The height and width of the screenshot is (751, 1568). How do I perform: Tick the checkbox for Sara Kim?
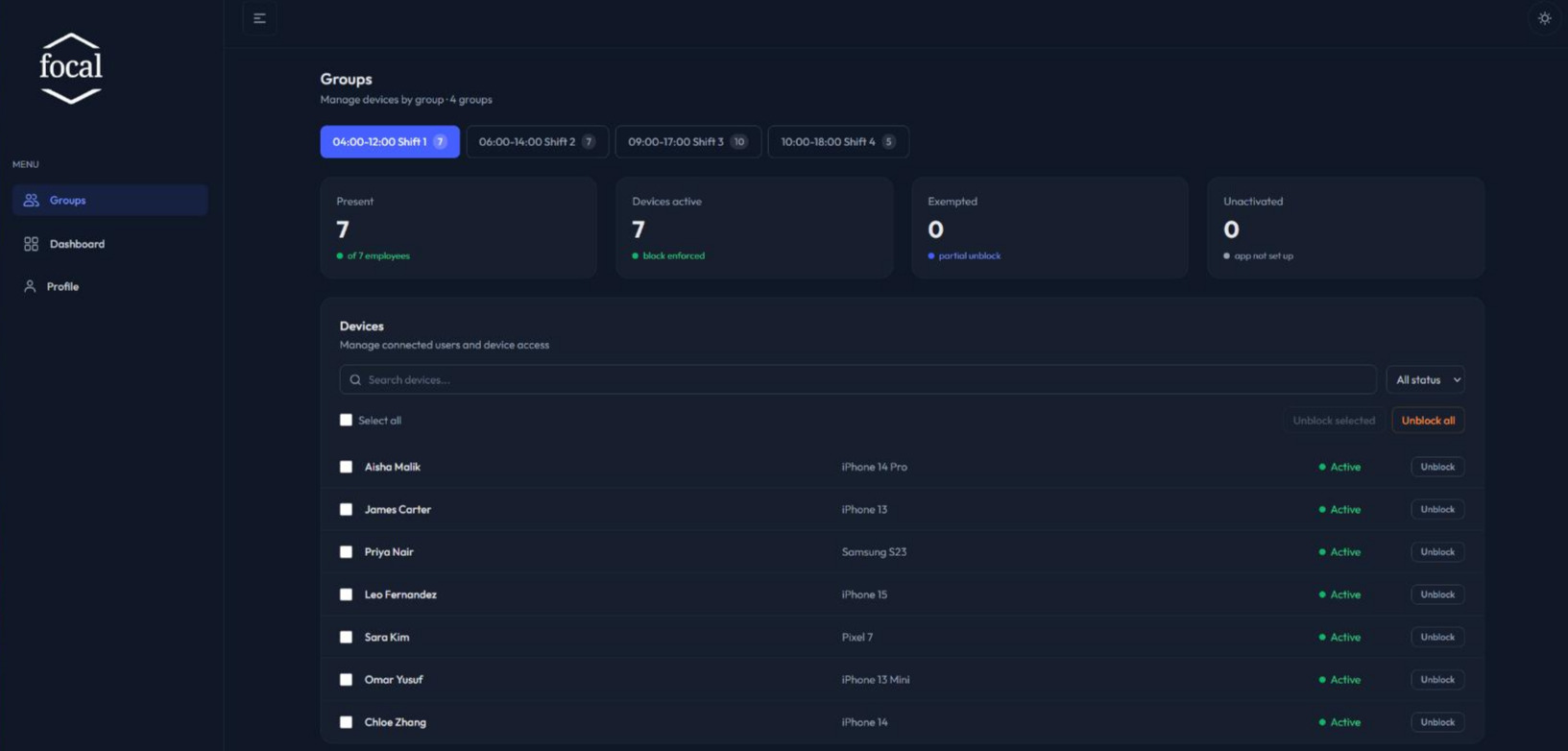pos(346,637)
